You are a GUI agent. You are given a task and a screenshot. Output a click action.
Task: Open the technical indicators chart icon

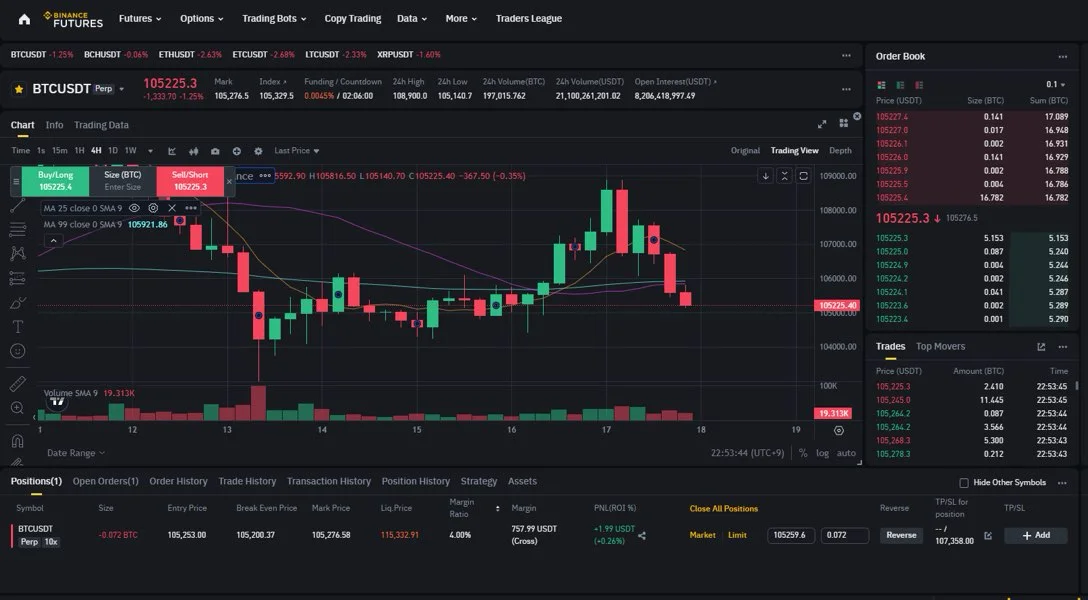tap(172, 151)
